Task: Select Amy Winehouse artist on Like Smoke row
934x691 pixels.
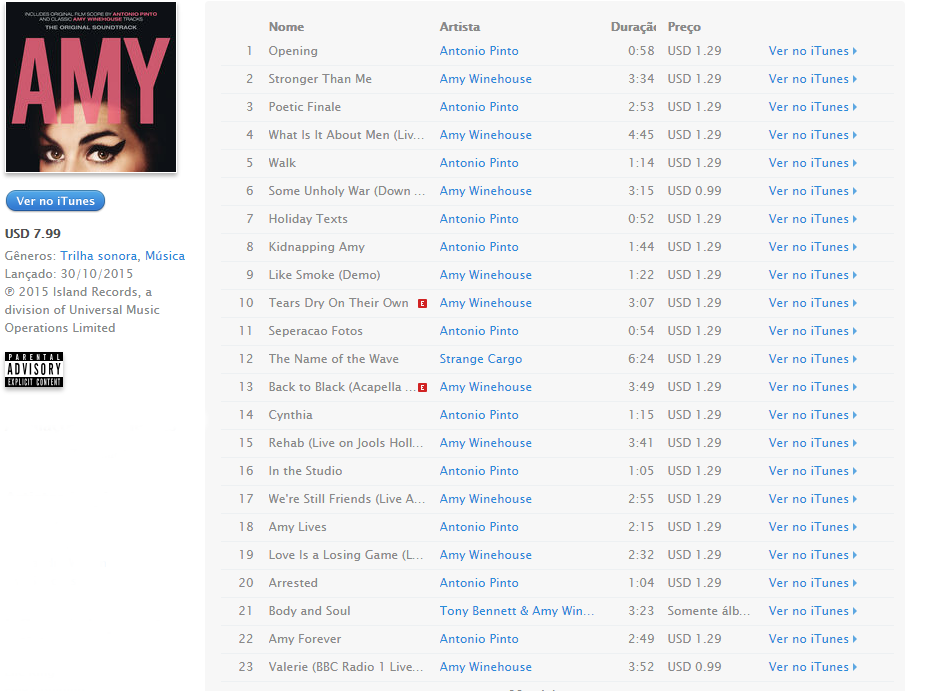Action: [x=485, y=275]
